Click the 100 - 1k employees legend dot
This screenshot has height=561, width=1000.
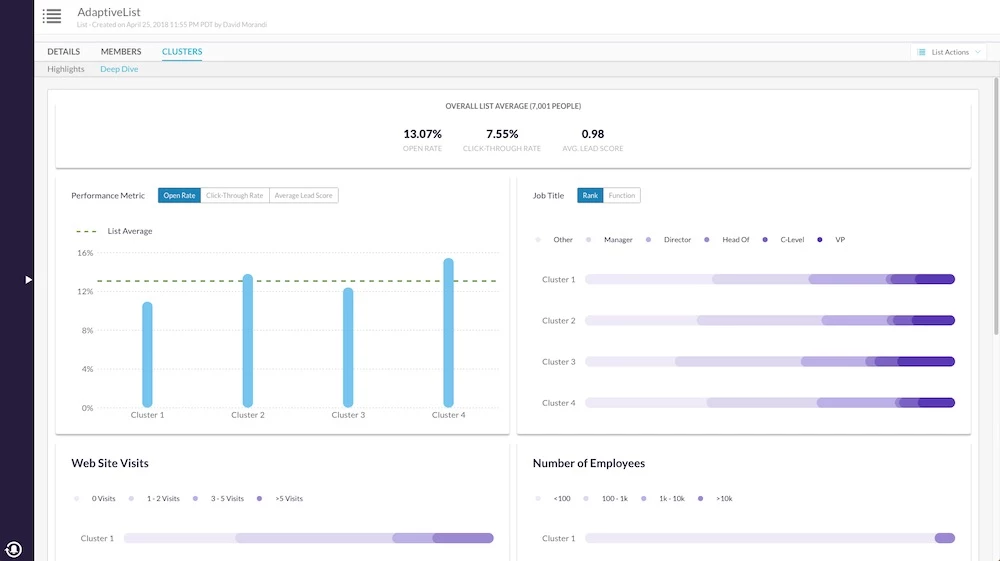click(586, 499)
